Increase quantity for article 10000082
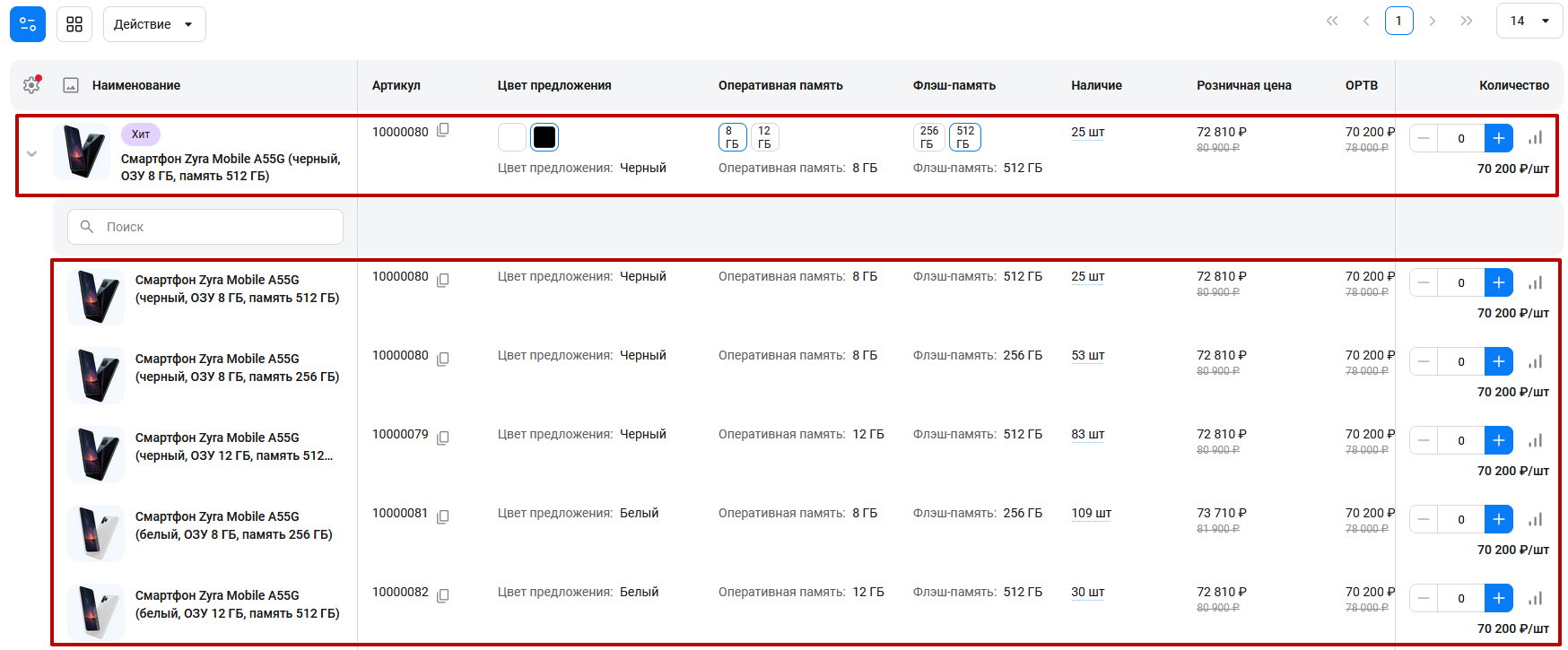Image resolution: width=1568 pixels, height=650 pixels. point(1498,598)
